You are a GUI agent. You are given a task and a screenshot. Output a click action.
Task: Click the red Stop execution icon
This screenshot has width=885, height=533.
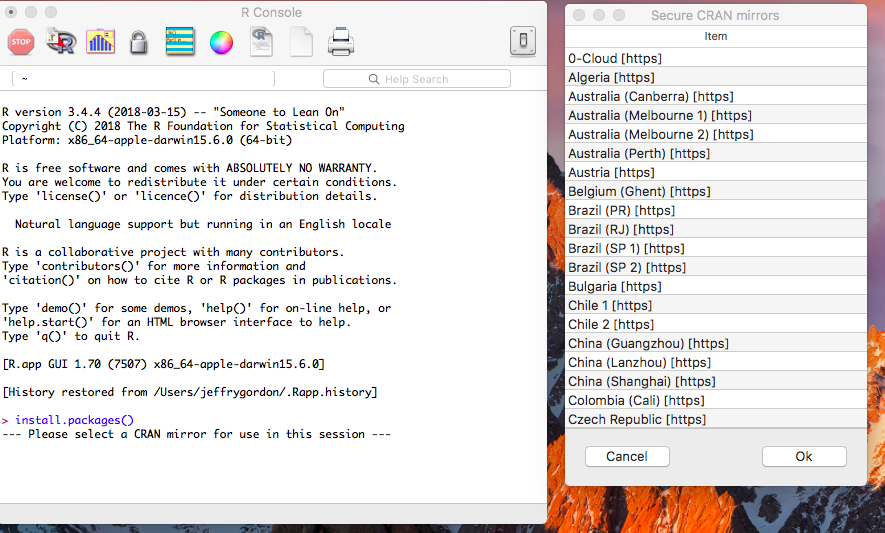click(21, 42)
